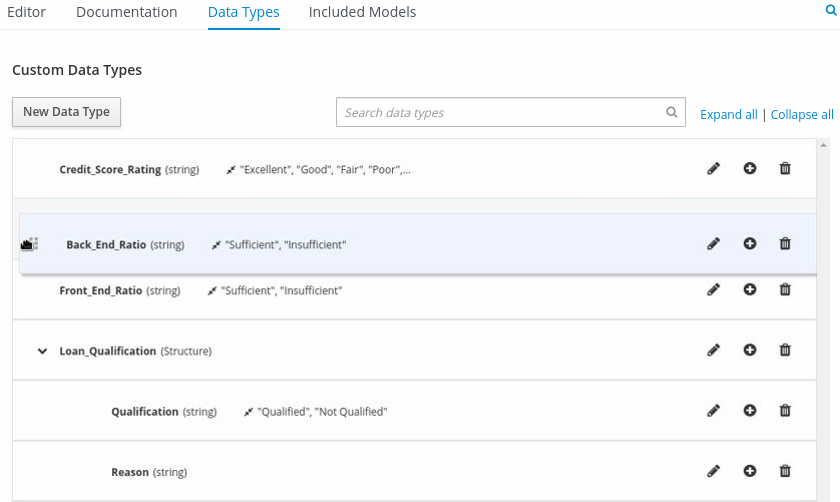This screenshot has width=840, height=502.
Task: Edit the Loan_Qualification structure
Action: pyautogui.click(x=713, y=351)
